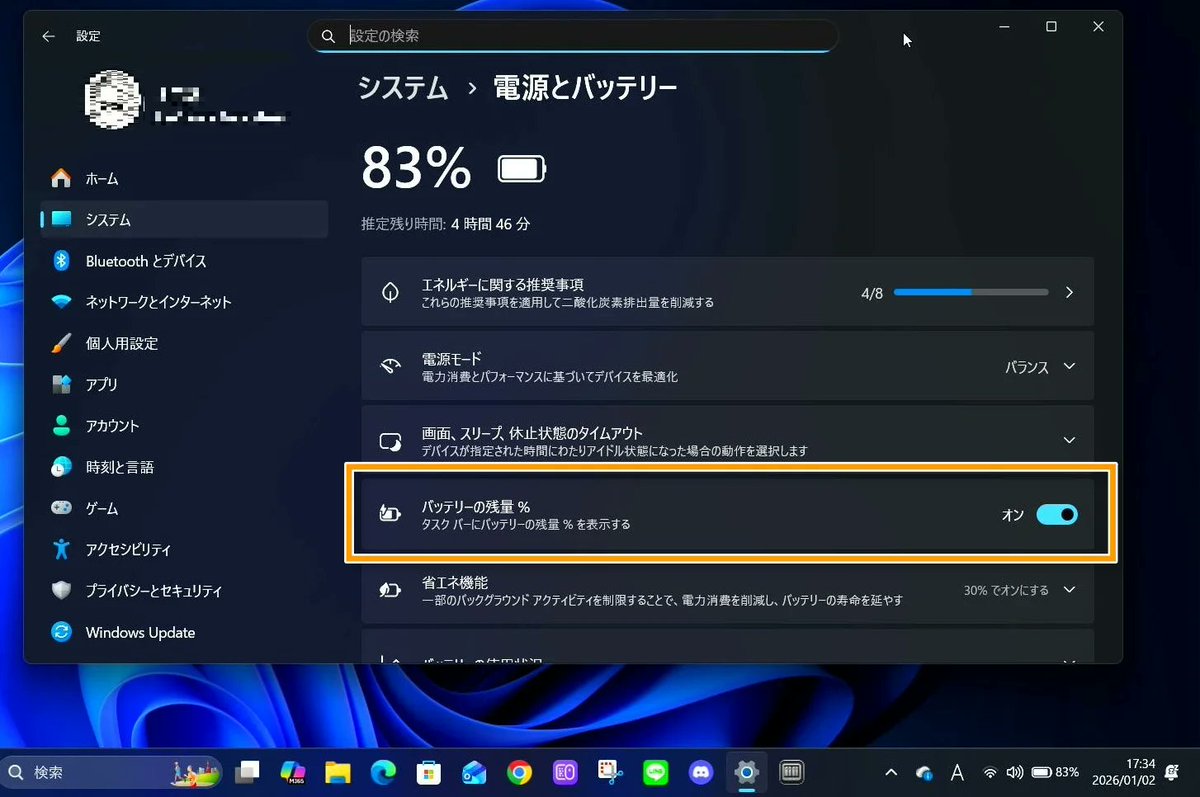Click the 設定の検索 search field
Viewport: 1200px width, 797px height.
(x=572, y=36)
